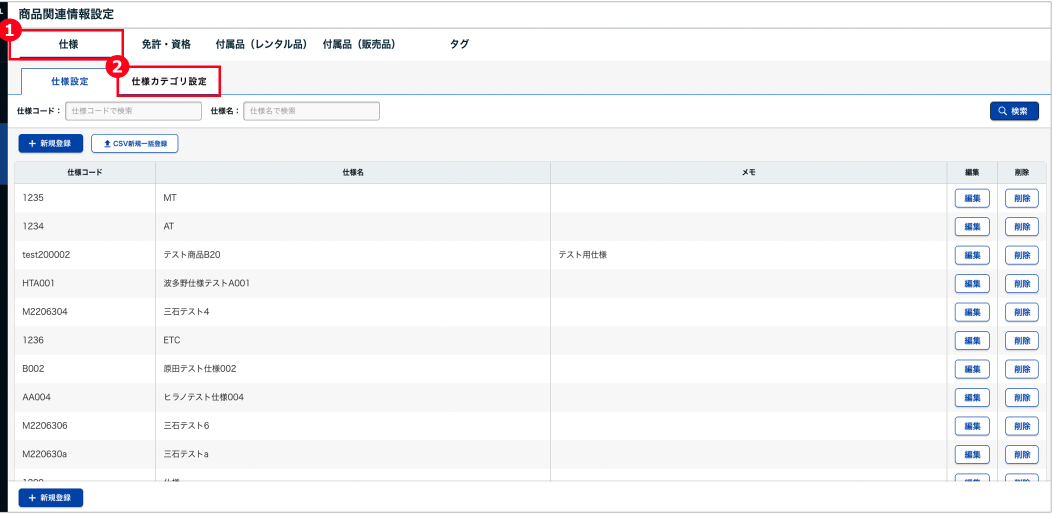Select the 仕様カテゴリ設定 sub-tab
Screen dimensions: 1052x514
point(169,81)
